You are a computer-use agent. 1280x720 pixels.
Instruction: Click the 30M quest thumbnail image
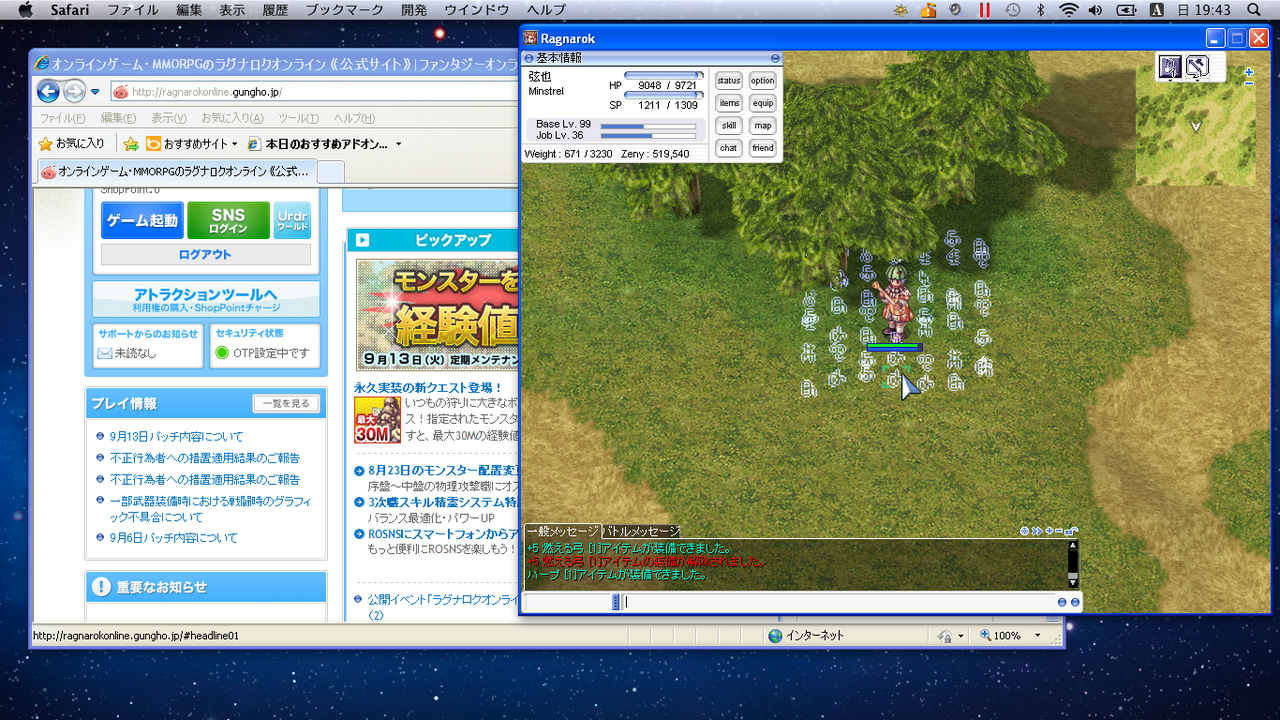(377, 420)
